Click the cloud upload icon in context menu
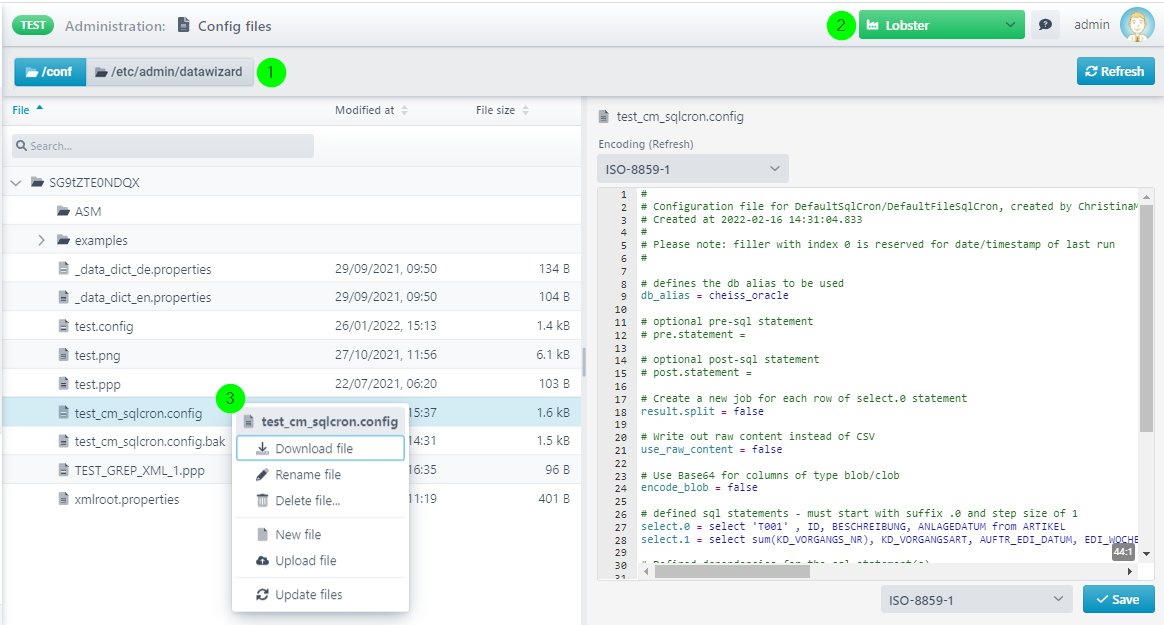The height and width of the screenshot is (625, 1164). point(262,560)
